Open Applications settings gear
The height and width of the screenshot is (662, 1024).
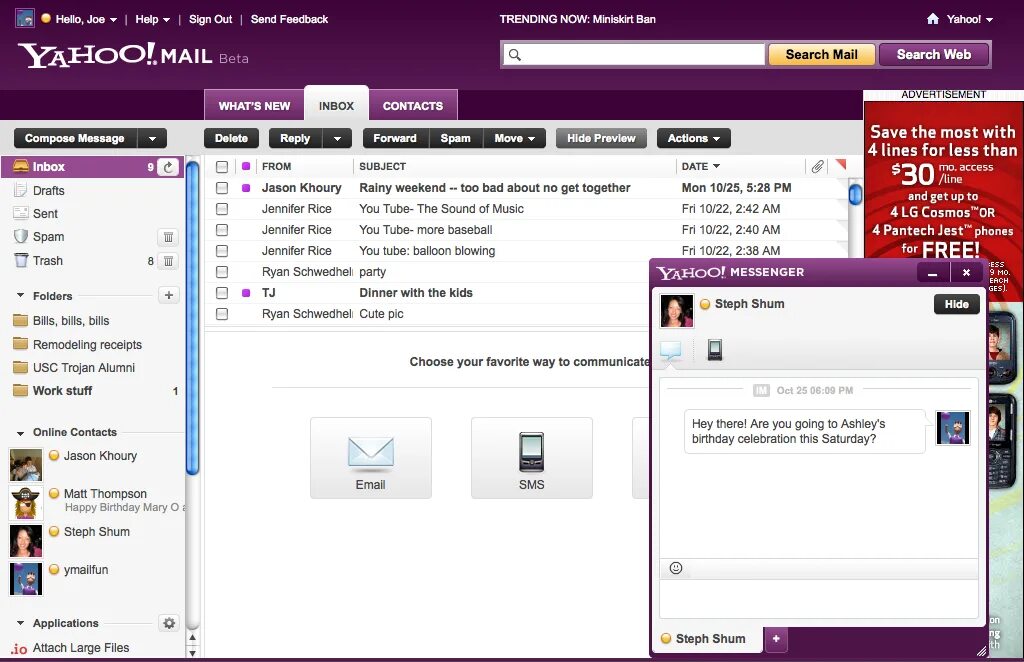click(168, 623)
